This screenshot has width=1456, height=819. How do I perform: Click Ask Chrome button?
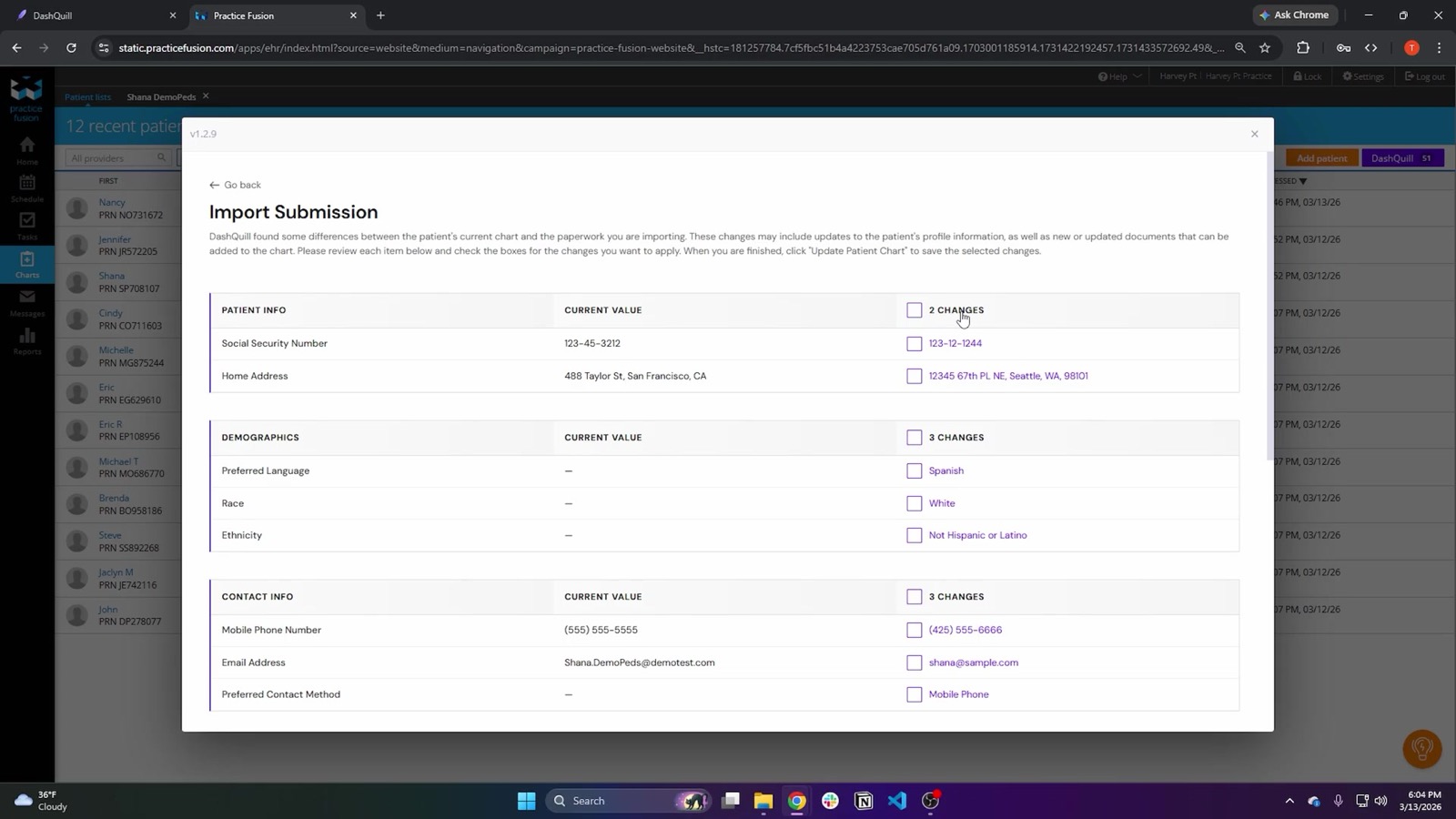pos(1294,15)
